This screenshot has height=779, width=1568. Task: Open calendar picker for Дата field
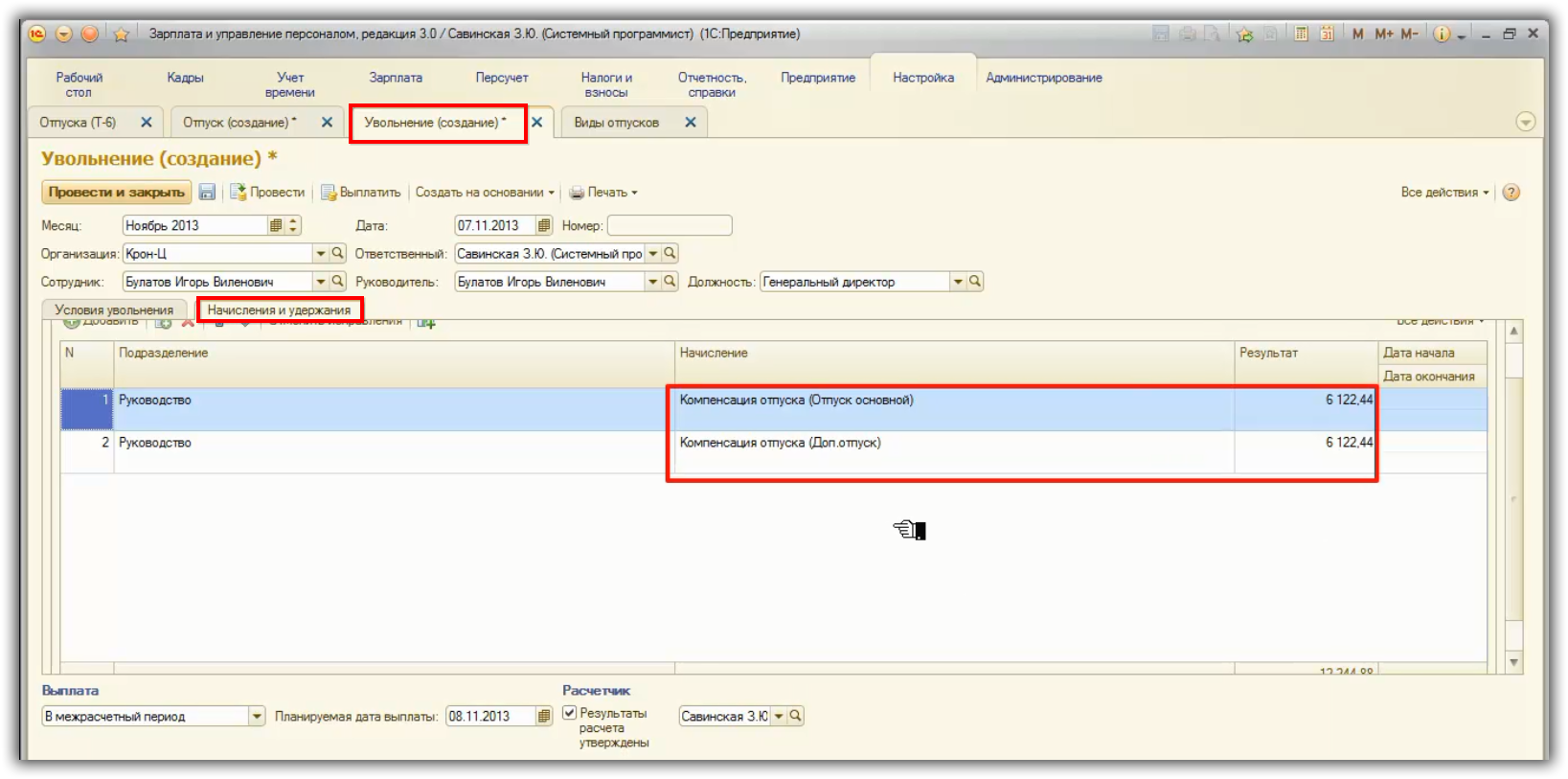tap(544, 226)
